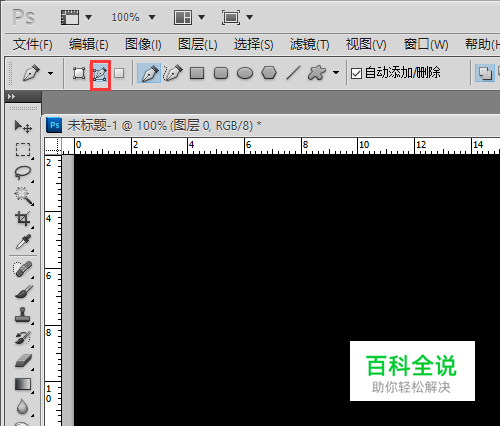
Task: Click the Ps application logo
Action: 24,17
